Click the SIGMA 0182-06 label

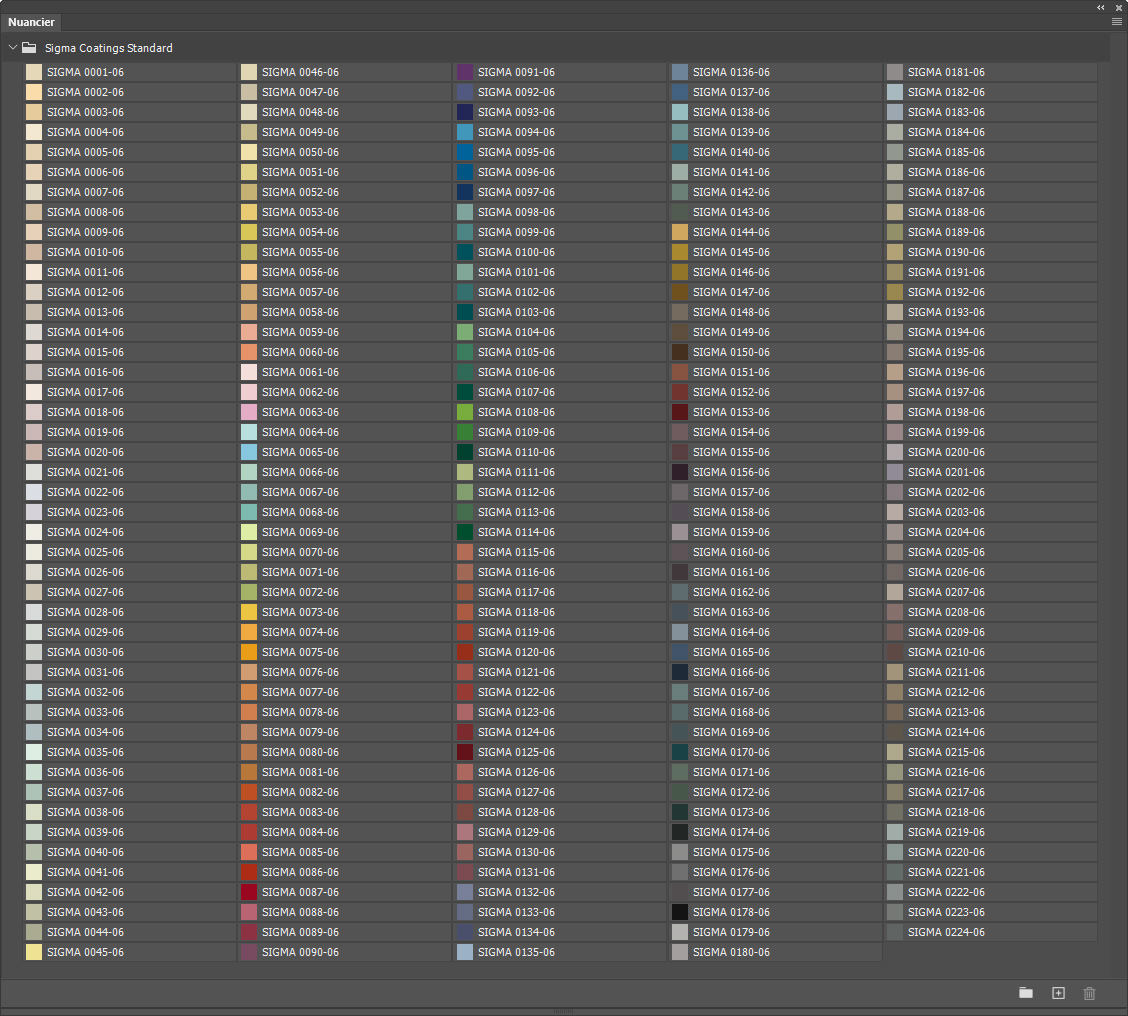pyautogui.click(x=946, y=92)
